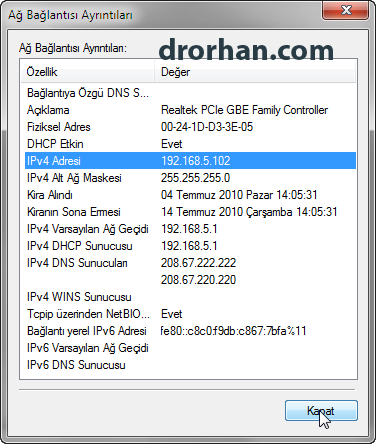Image resolution: width=376 pixels, height=444 pixels.
Task: Click the Değer column header
Action: point(255,72)
